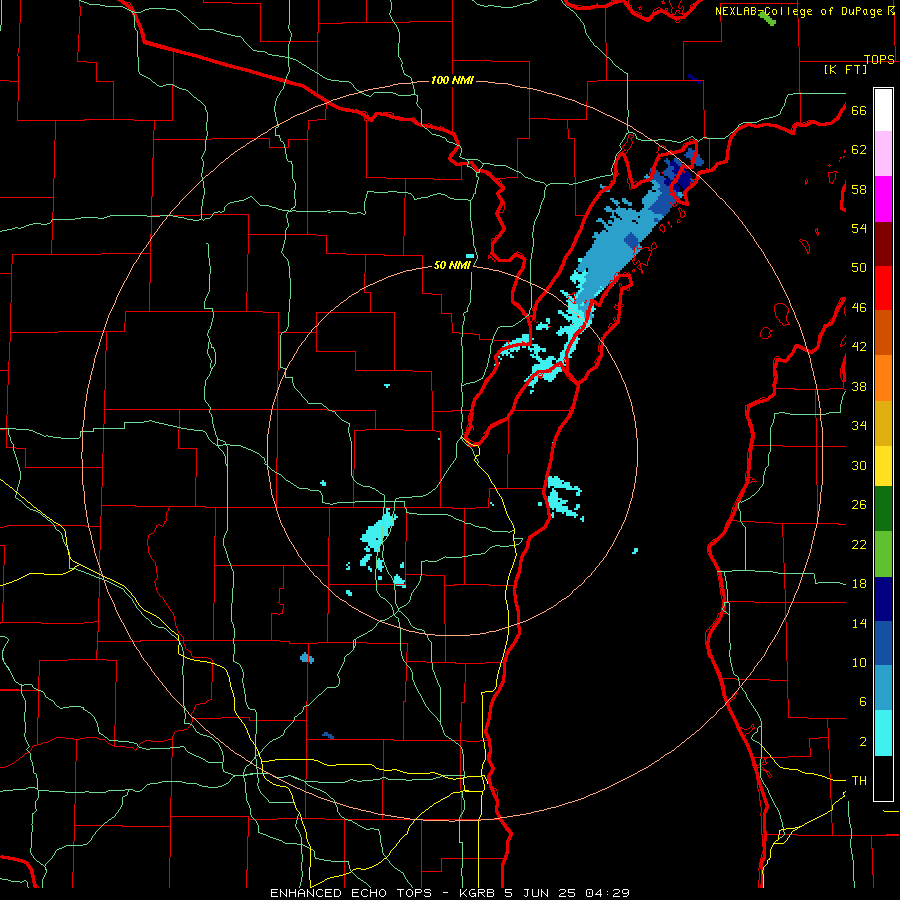The width and height of the screenshot is (900, 900).
Task: Click the legend value '18'
Action: point(859,584)
